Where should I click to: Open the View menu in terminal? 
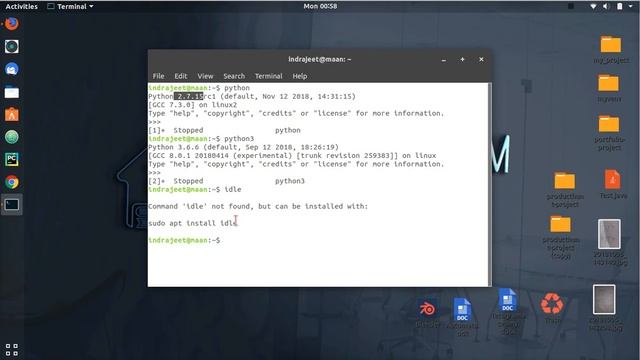pos(205,76)
